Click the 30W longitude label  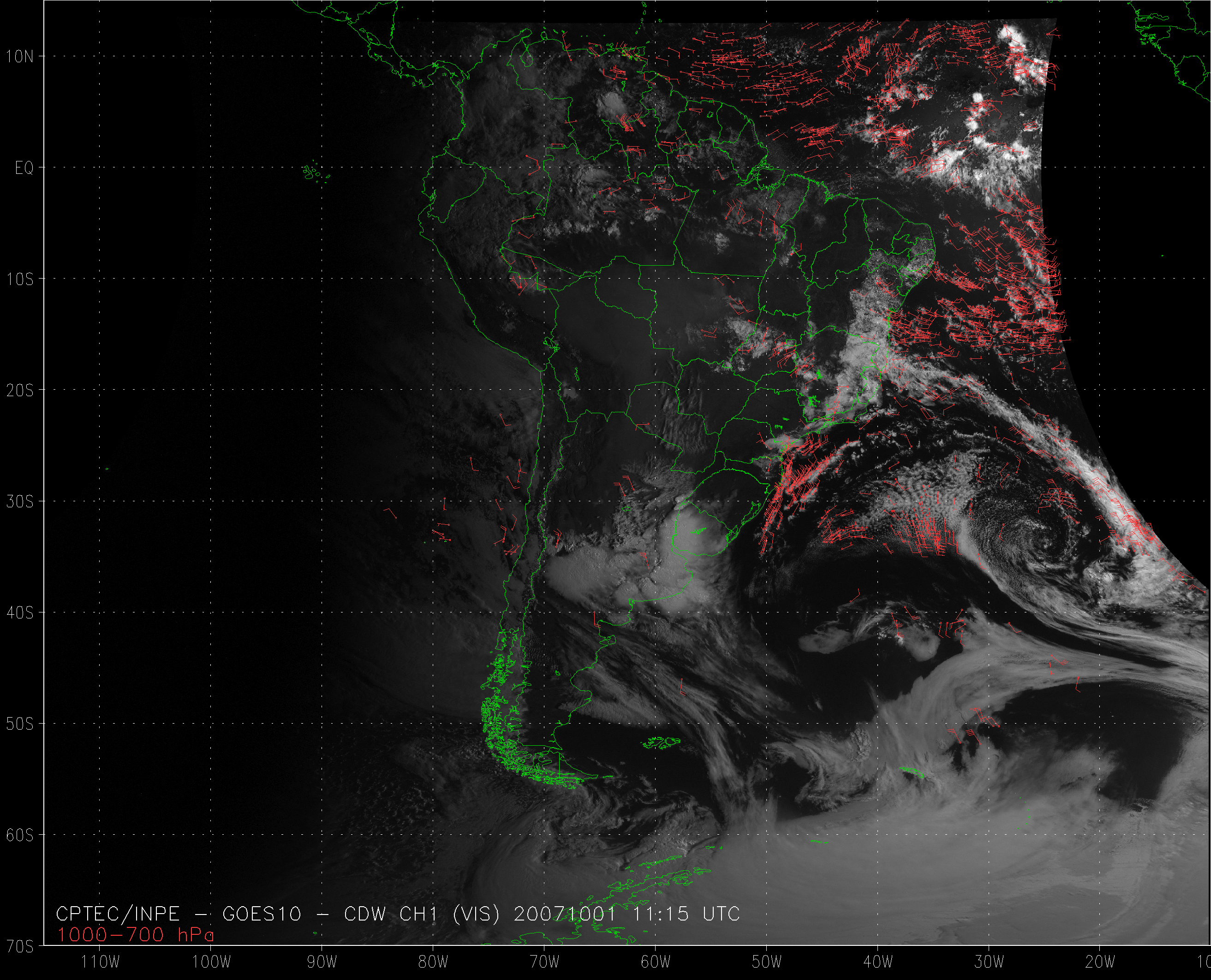pyautogui.click(x=989, y=962)
